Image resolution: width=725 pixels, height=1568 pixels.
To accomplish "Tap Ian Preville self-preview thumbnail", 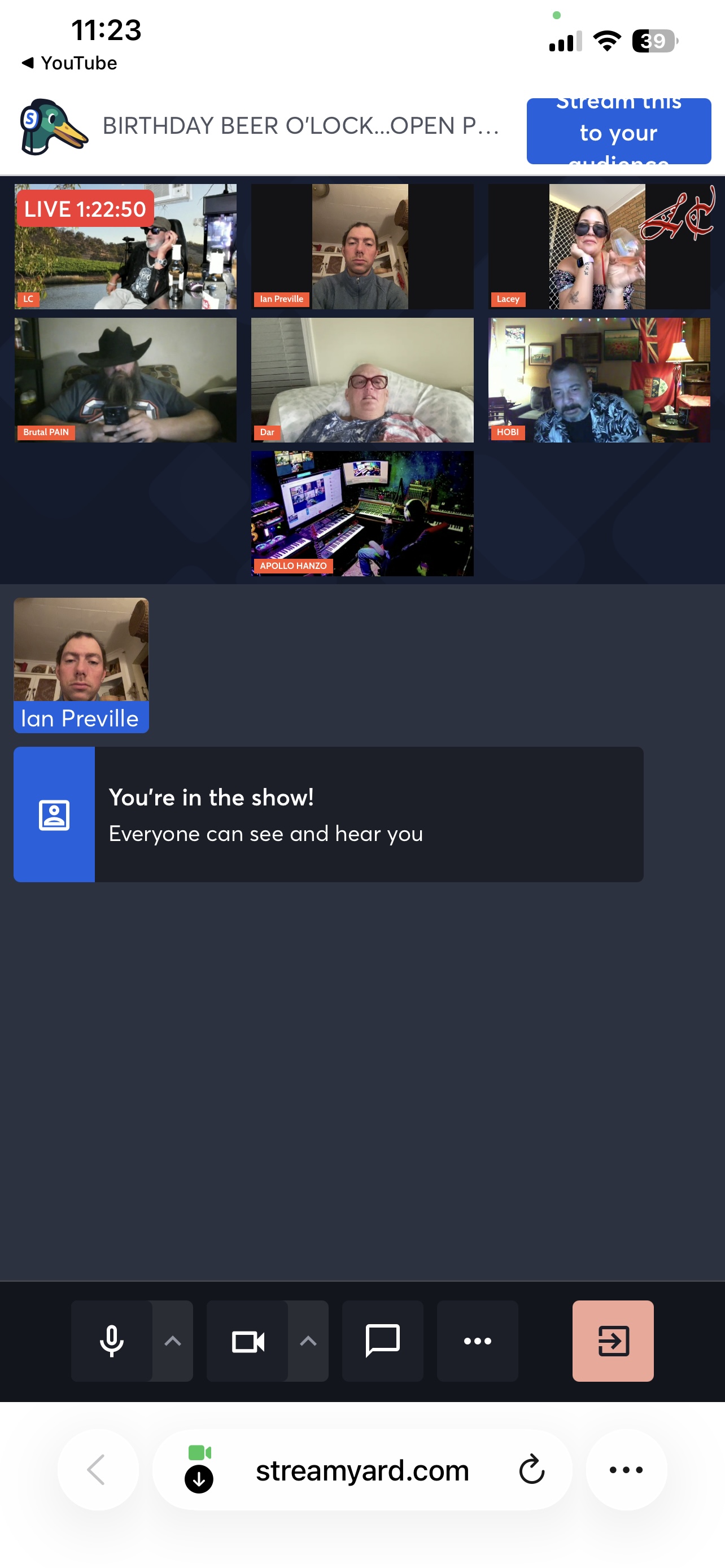I will (x=81, y=664).
